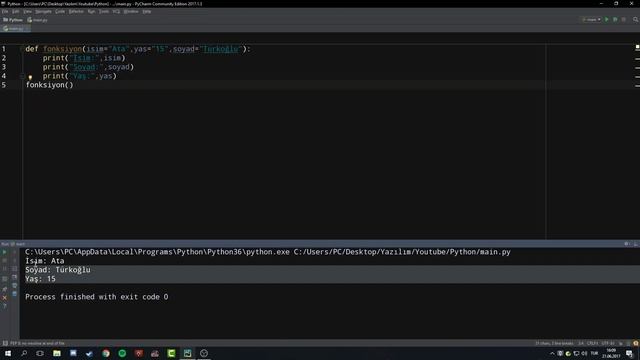Screen dimensions: 640x360
Task: Click the main.py breadcrumb in navigation bar
Action: (x=38, y=20)
